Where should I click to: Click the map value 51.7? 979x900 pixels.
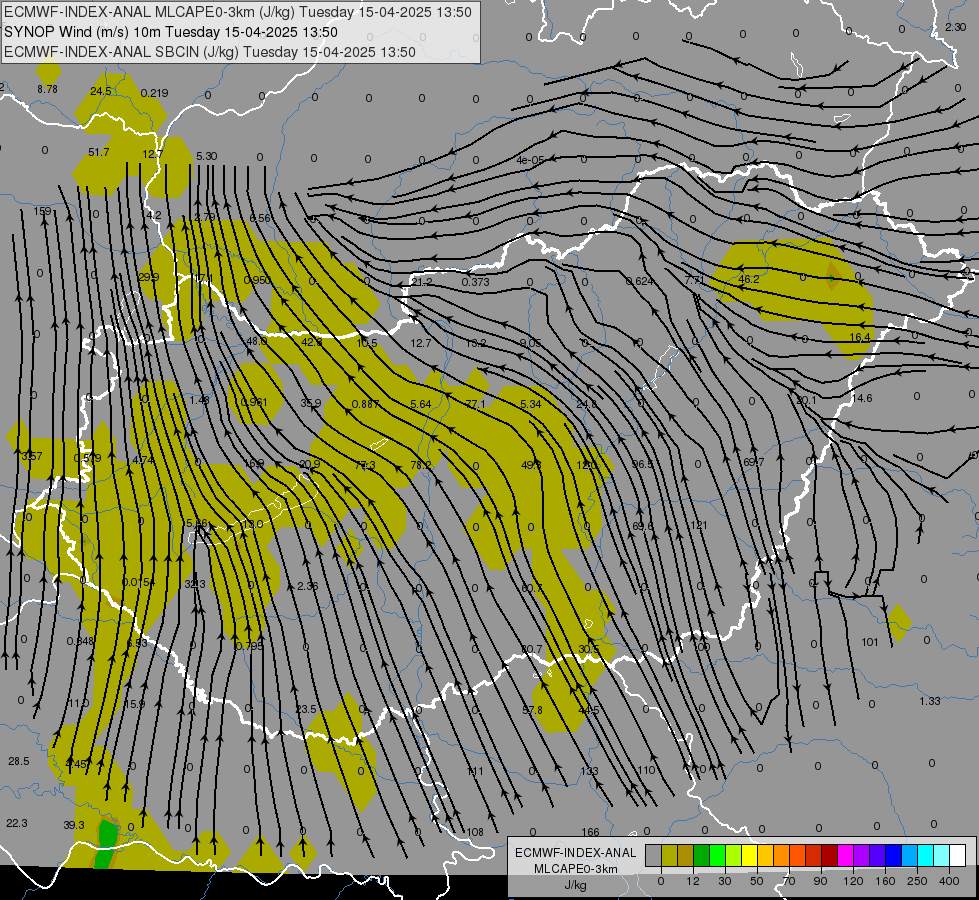point(99,152)
